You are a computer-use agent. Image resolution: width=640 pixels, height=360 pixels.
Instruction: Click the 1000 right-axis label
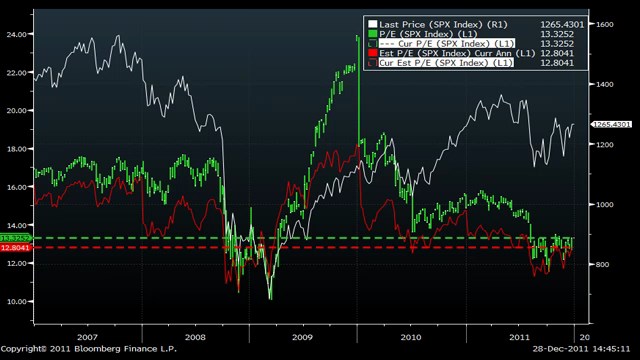604,204
